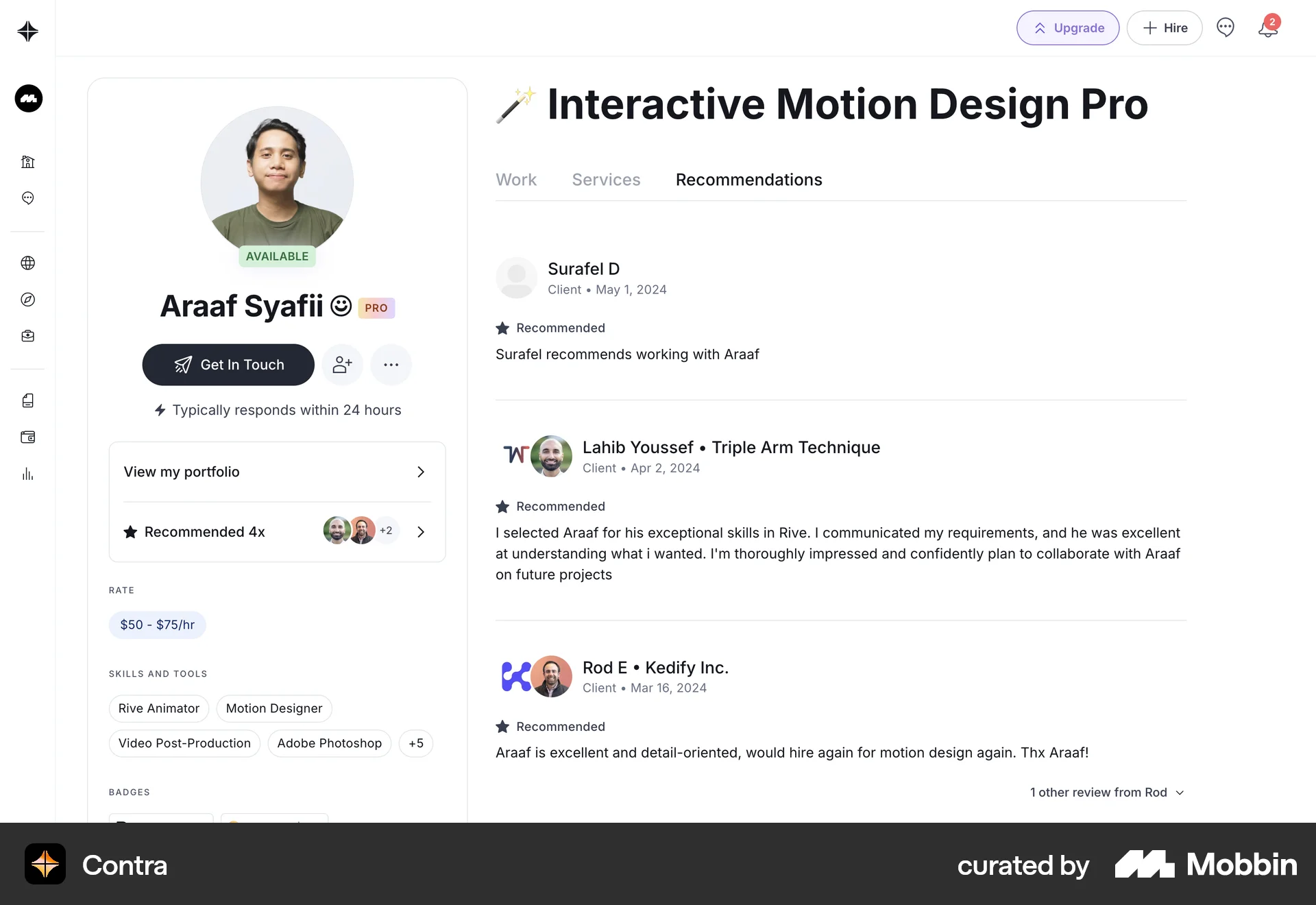Switch to the Work tab
1316x905 pixels.
click(x=515, y=180)
